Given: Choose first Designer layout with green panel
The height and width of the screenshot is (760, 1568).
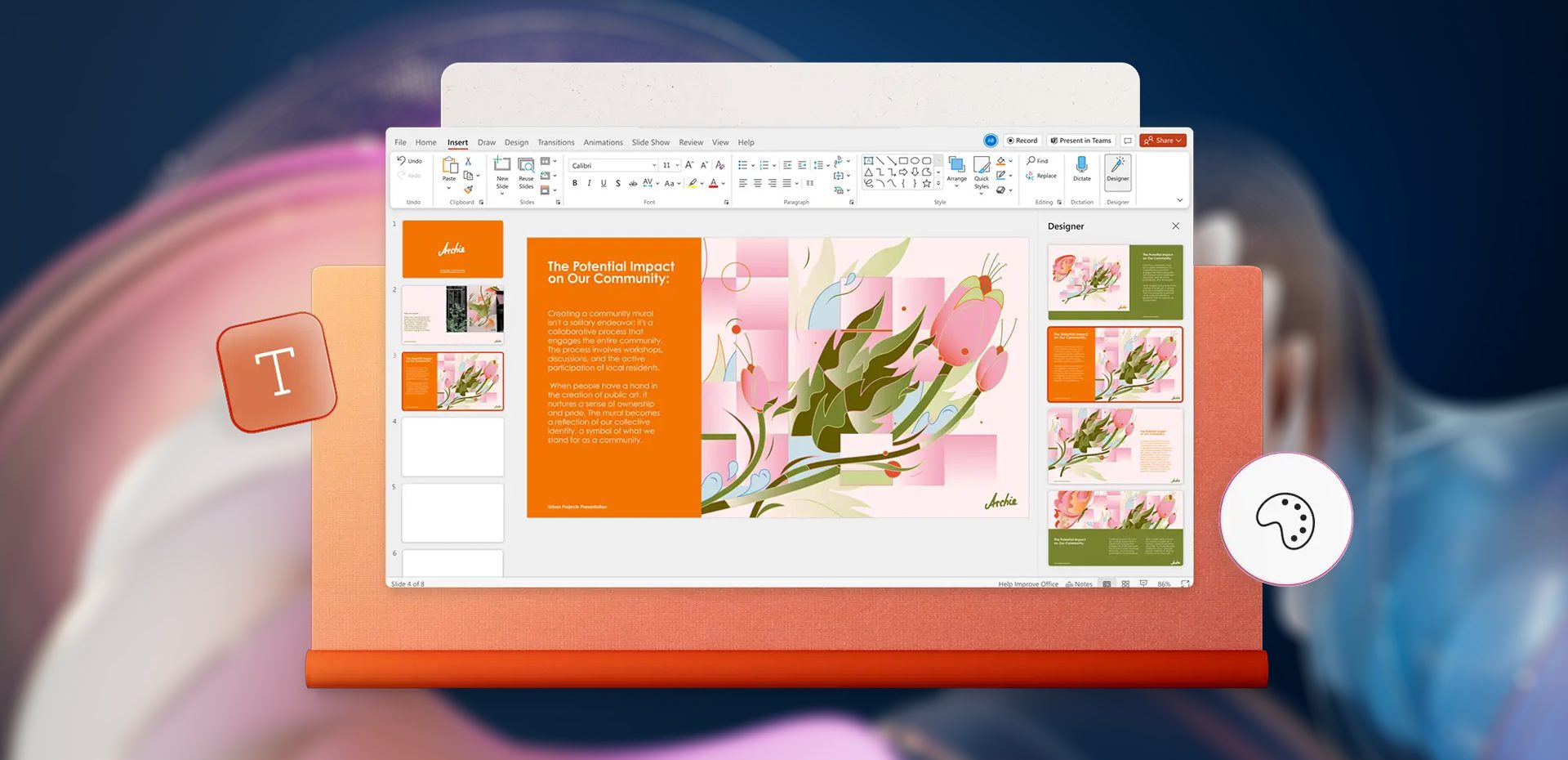Looking at the screenshot, I should [1115, 282].
